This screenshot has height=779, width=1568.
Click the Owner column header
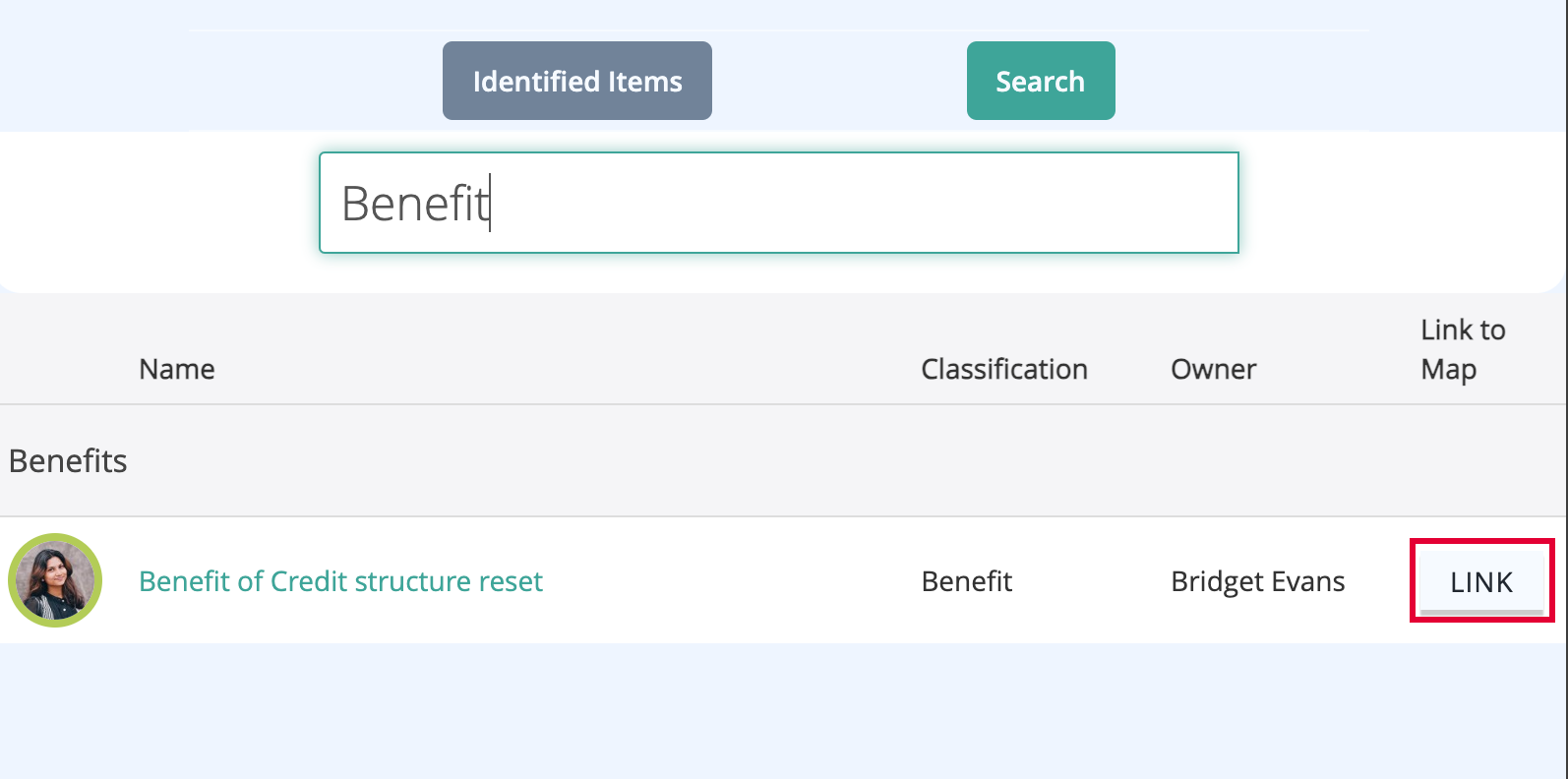[x=1213, y=369]
